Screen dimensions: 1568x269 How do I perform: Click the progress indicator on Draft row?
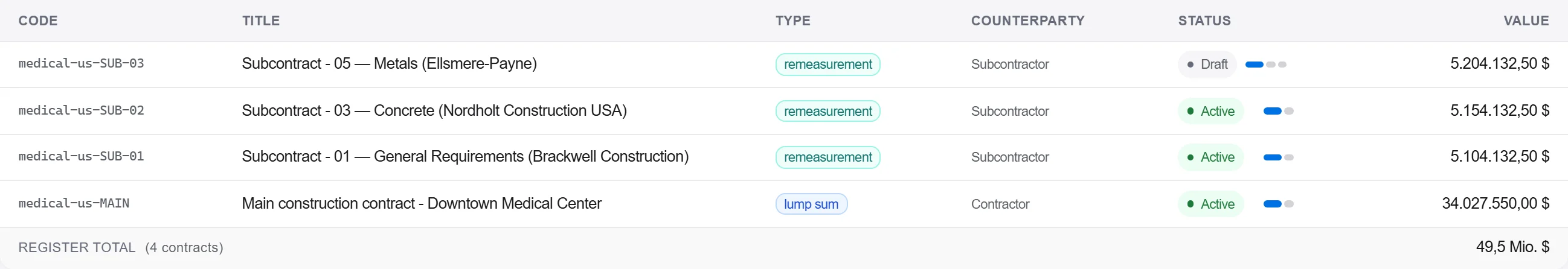[1265, 65]
